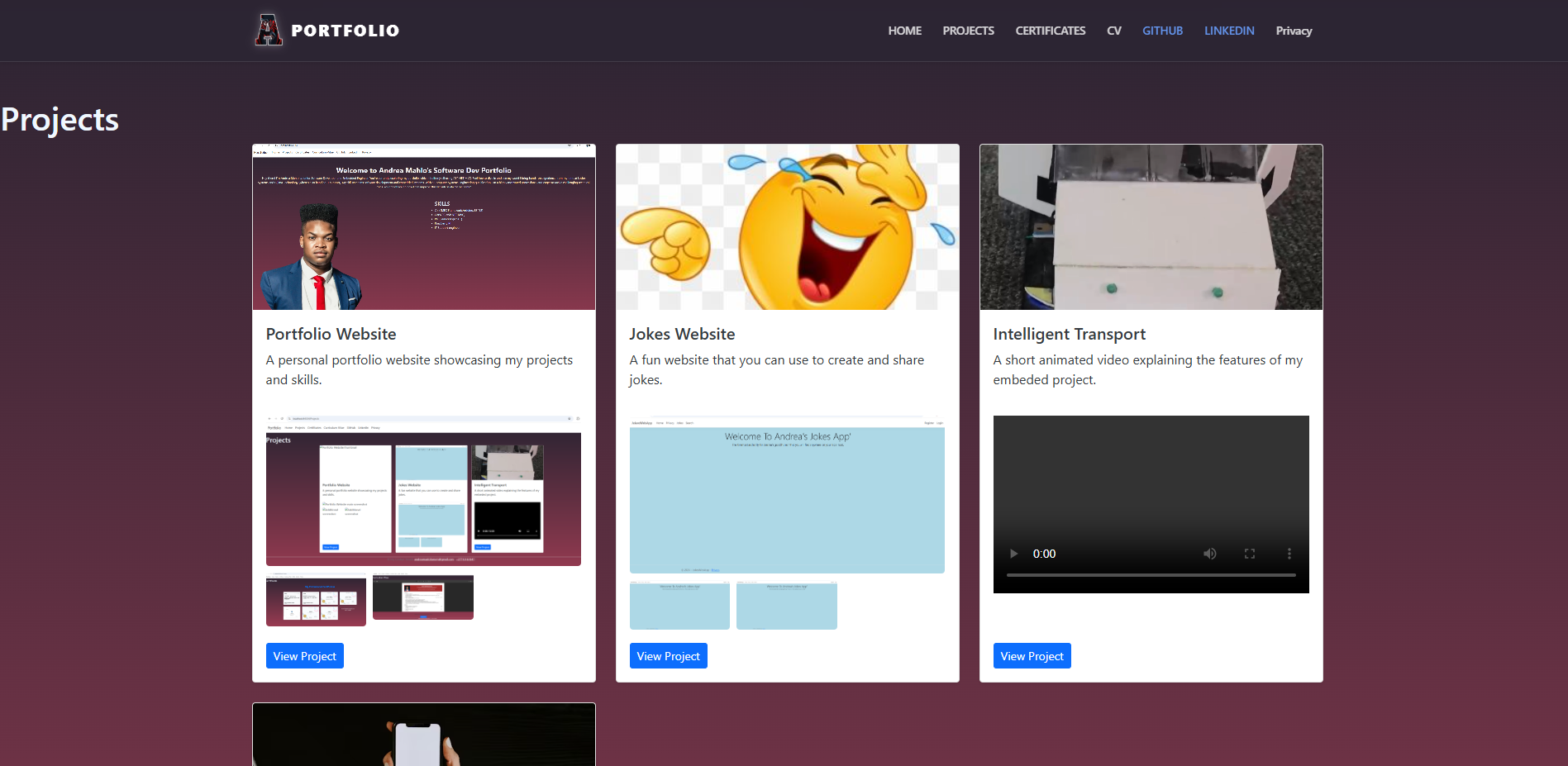Screen dimensions: 1568x766
Task: Mute the video with the speaker icon
Action: point(1209,554)
